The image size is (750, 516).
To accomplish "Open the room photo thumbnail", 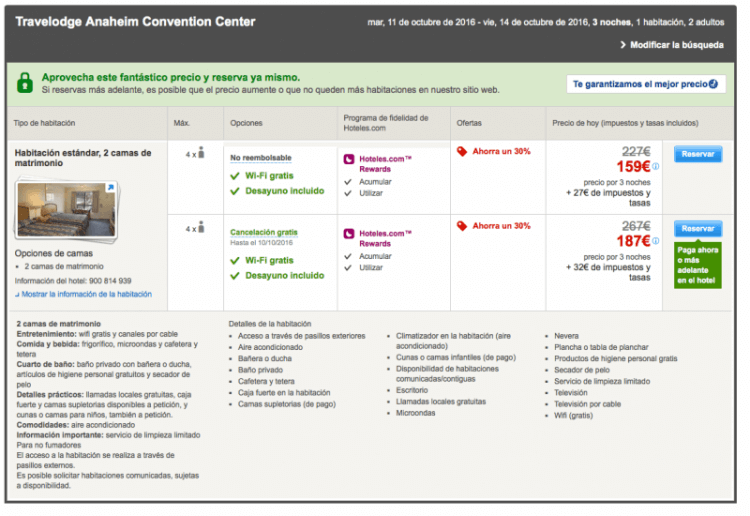I will coord(66,208).
